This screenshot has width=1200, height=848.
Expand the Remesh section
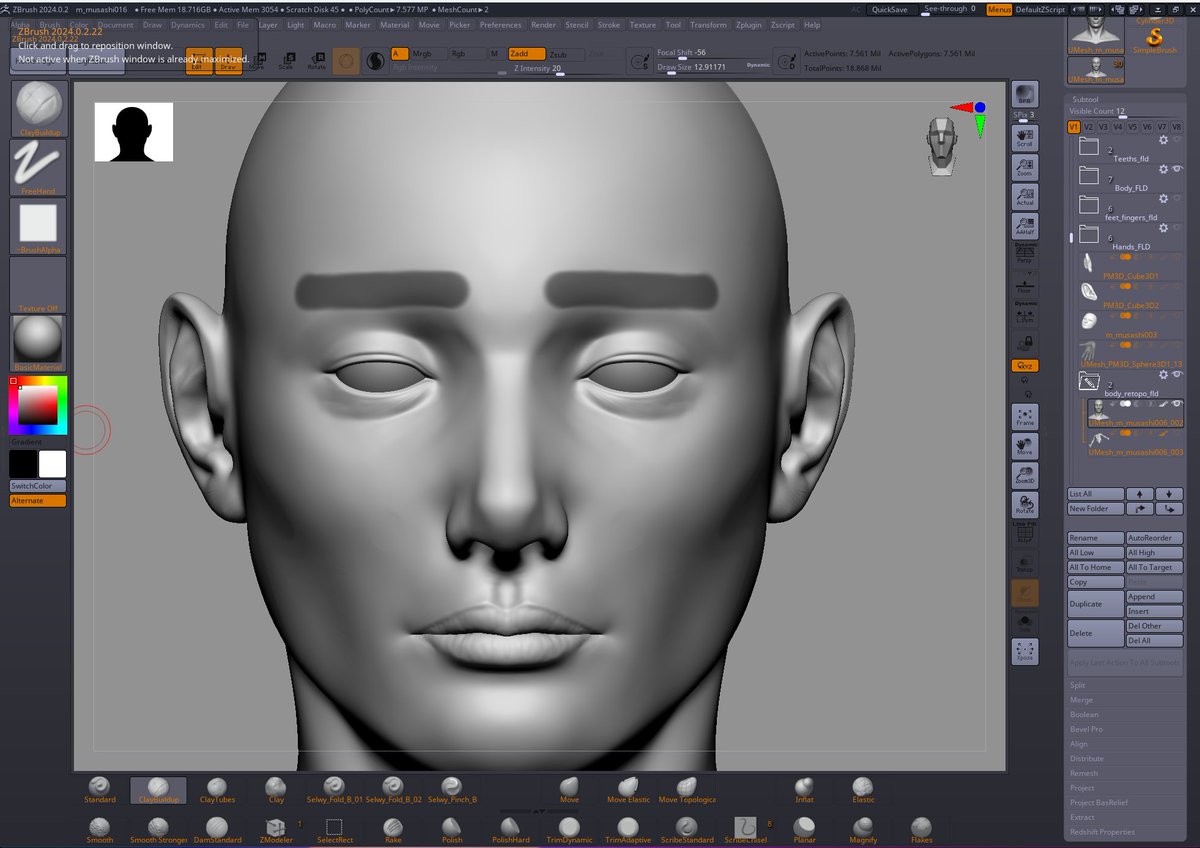tap(1084, 773)
